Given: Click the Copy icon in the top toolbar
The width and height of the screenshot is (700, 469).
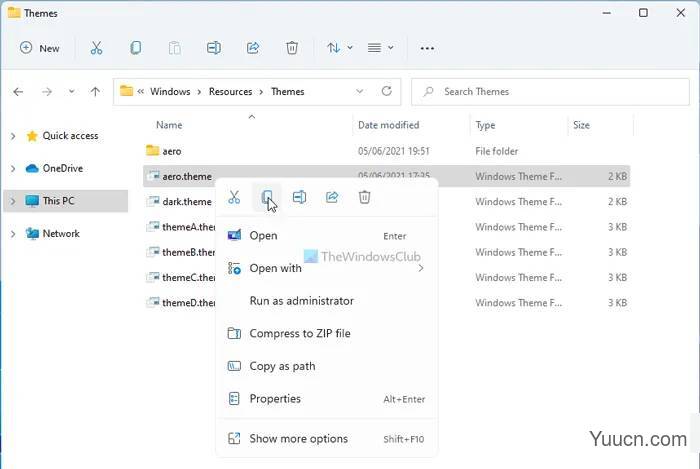Looking at the screenshot, I should point(135,48).
